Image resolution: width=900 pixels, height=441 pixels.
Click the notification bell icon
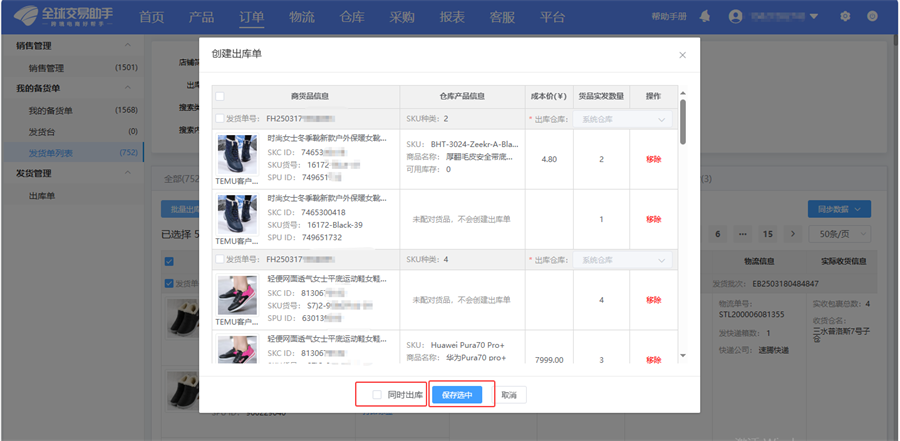coord(705,17)
